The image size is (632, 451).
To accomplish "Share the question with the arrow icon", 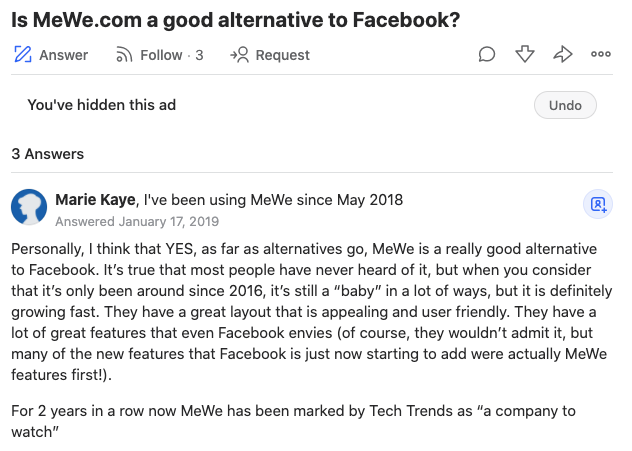I will click(563, 54).
